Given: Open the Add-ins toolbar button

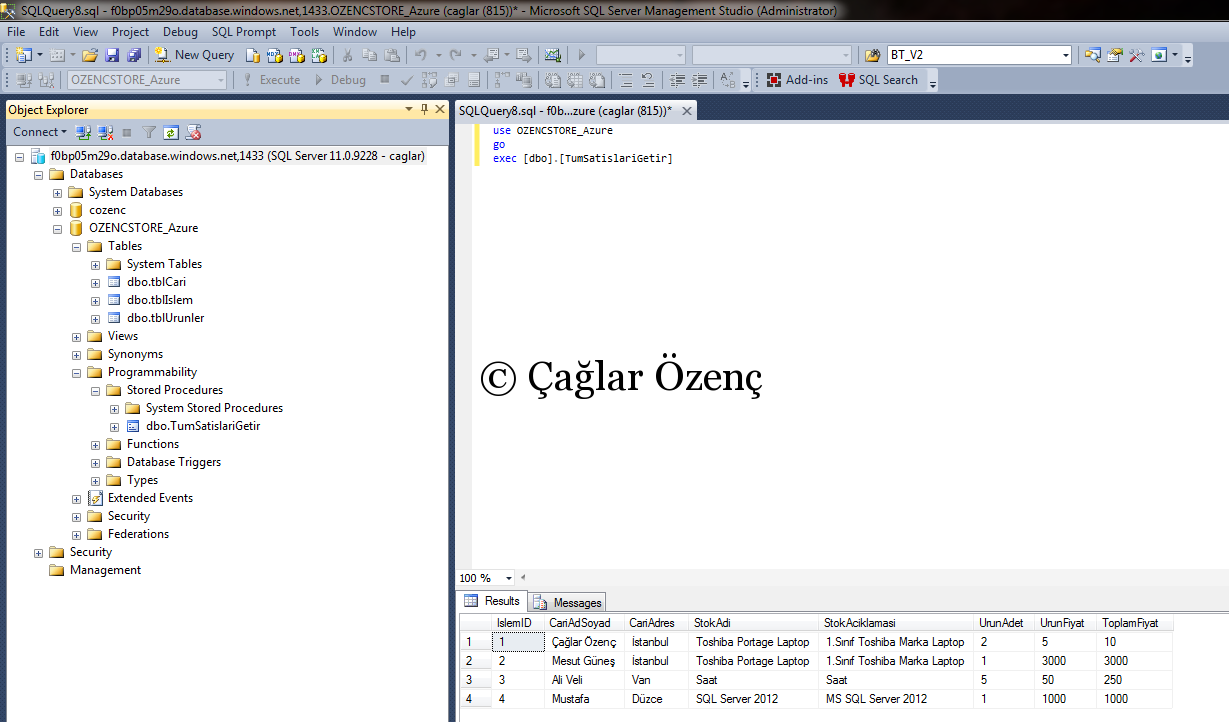Looking at the screenshot, I should (797, 80).
